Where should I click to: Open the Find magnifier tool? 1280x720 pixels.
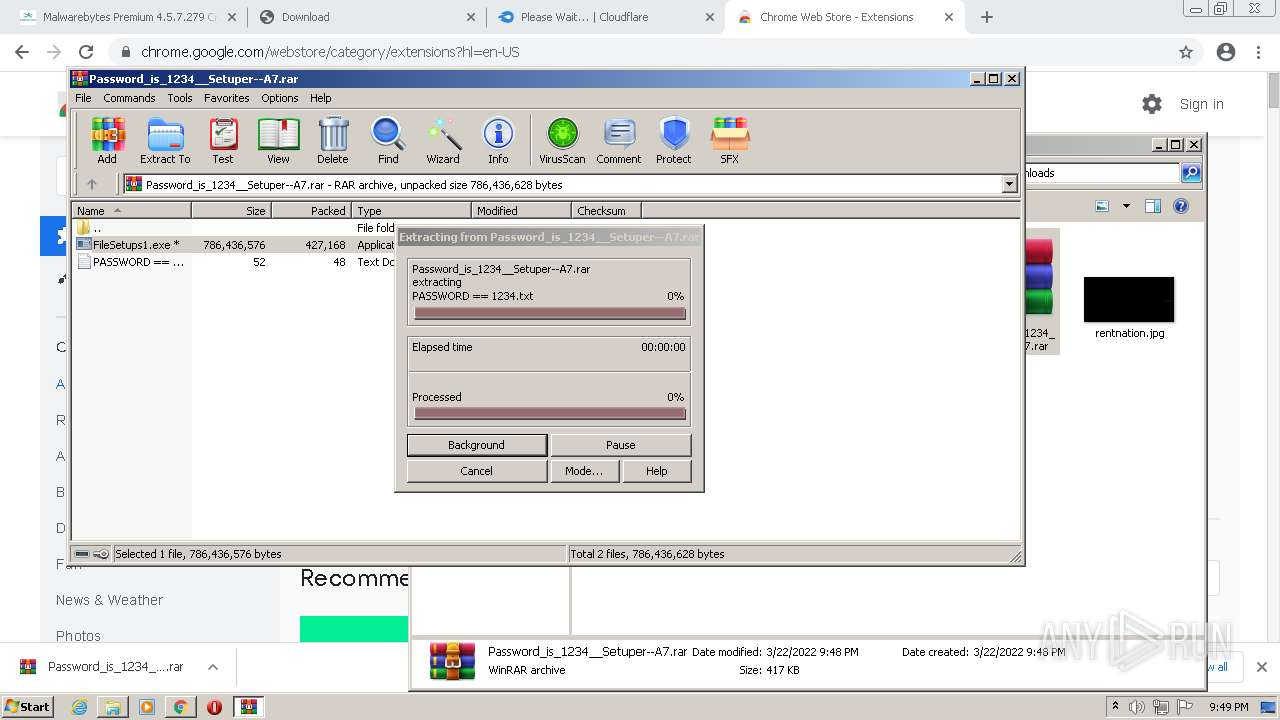[x=388, y=140]
